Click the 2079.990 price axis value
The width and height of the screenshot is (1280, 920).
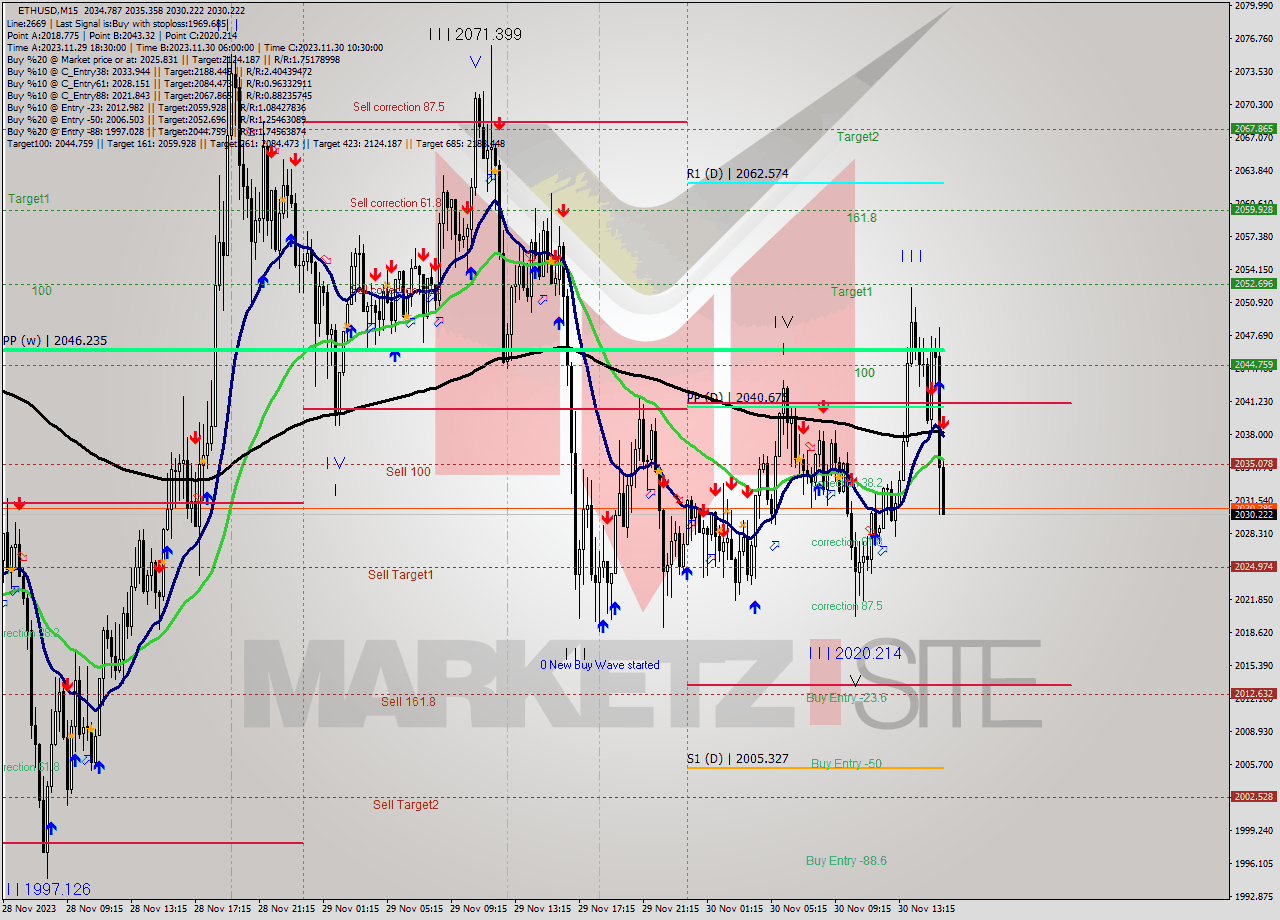pyautogui.click(x=1253, y=6)
